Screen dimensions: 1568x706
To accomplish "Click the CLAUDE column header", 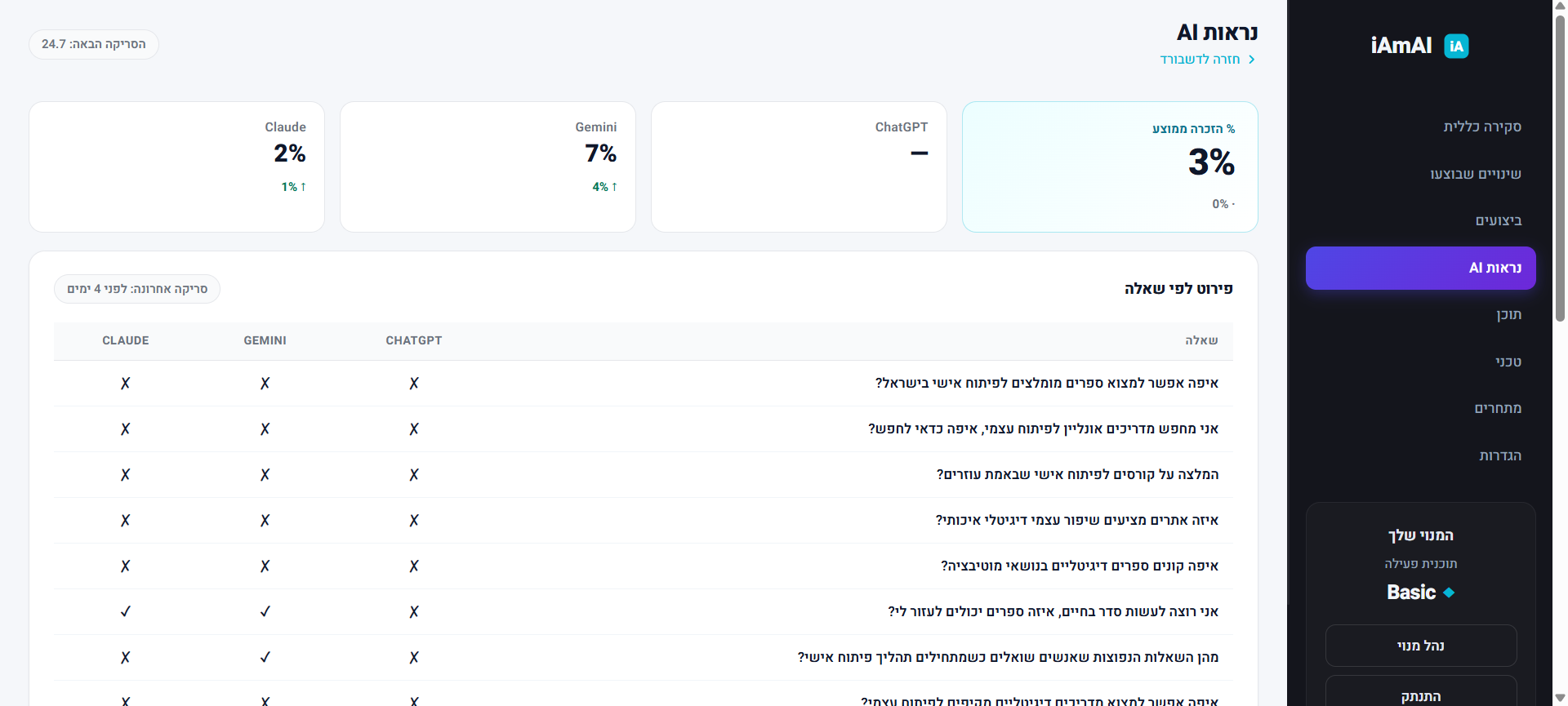I will (x=126, y=340).
